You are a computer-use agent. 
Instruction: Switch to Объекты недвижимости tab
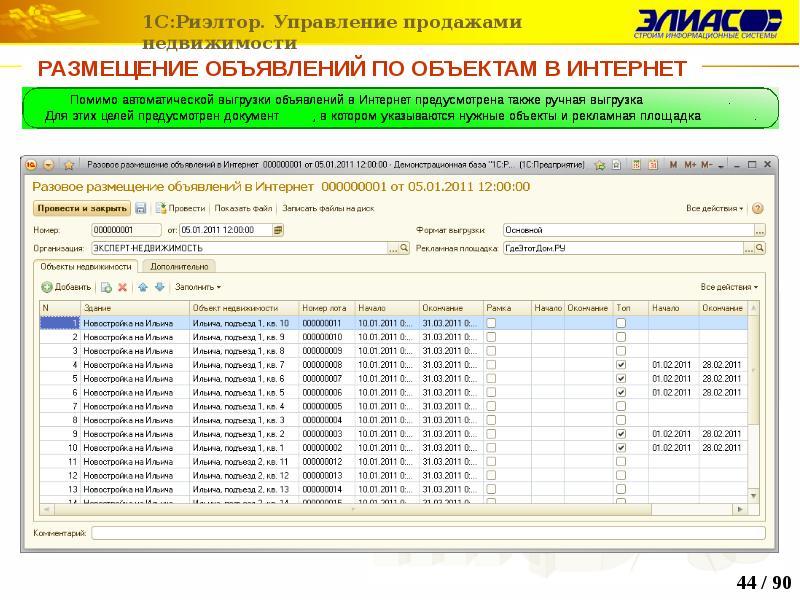click(x=86, y=266)
